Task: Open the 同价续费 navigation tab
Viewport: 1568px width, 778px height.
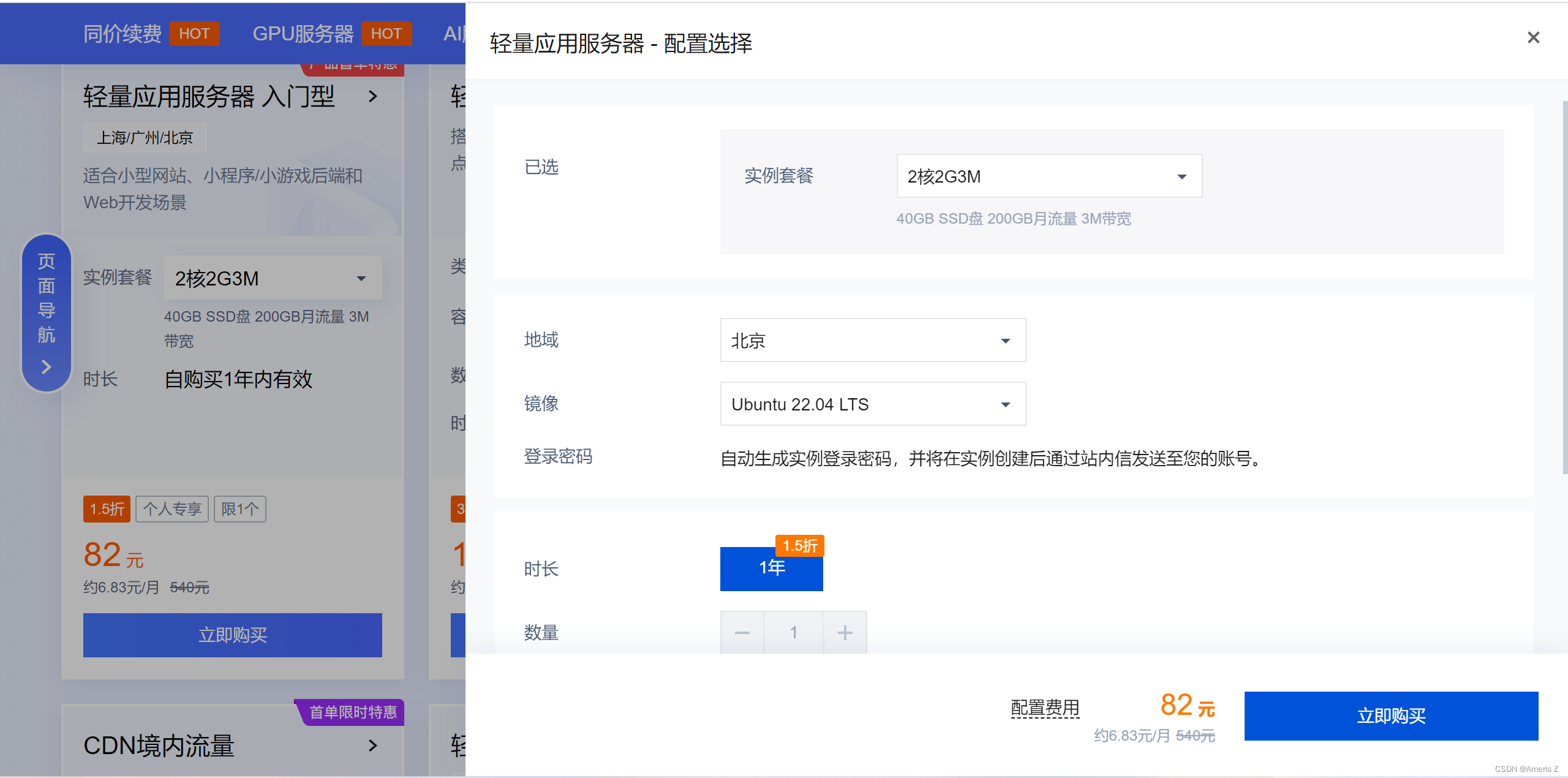Action: tap(122, 34)
